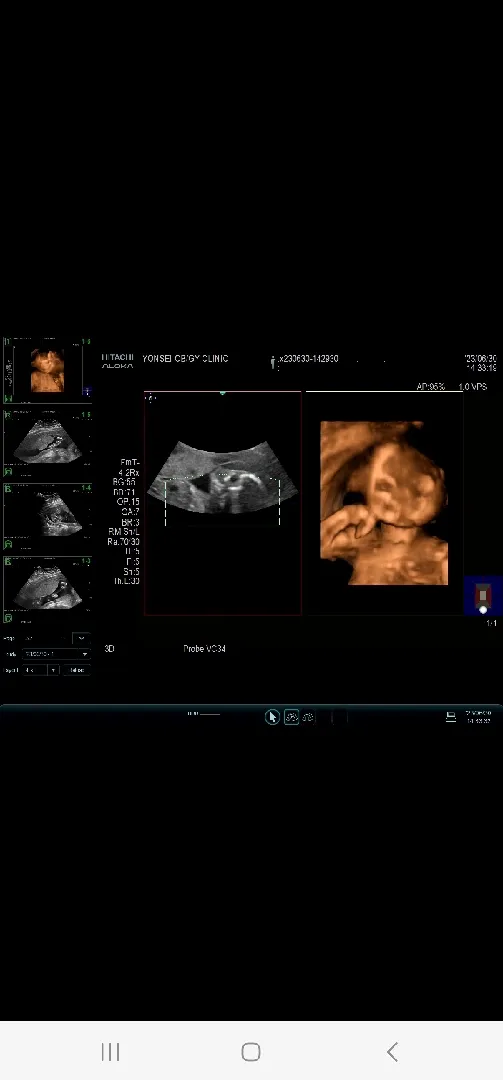Click the green marker on the 3D thumbnail corner
The image size is (503, 1080).
tap(8, 399)
